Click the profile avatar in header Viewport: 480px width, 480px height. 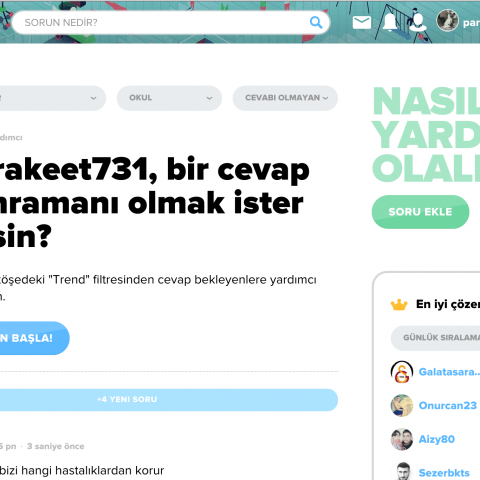[x=447, y=21]
